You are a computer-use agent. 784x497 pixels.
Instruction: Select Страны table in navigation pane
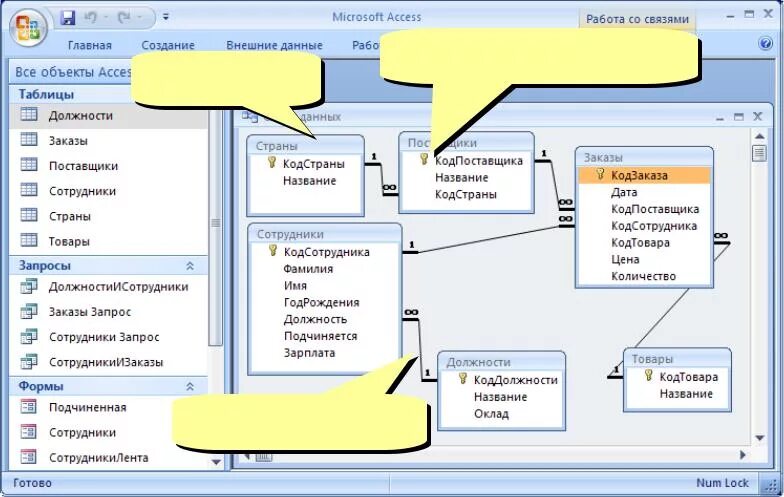pyautogui.click(x=70, y=216)
